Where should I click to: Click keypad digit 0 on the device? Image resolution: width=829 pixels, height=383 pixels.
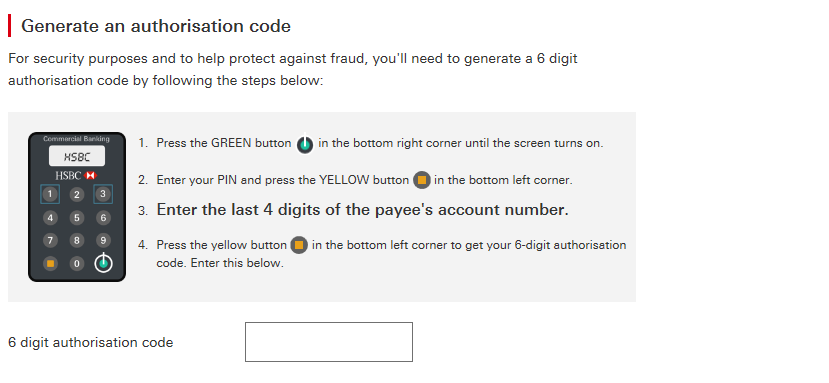click(77, 263)
